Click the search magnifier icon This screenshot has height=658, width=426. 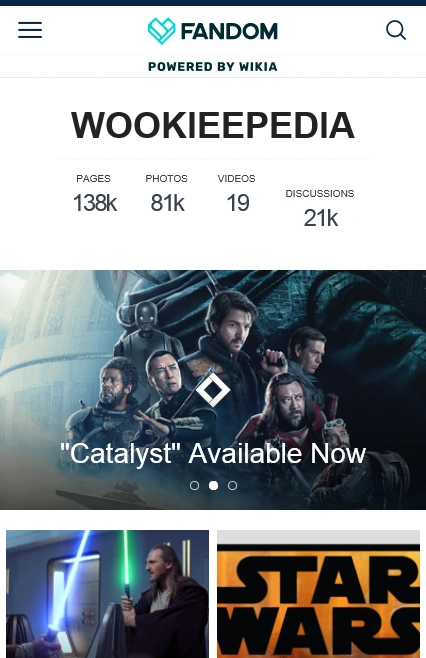(396, 30)
